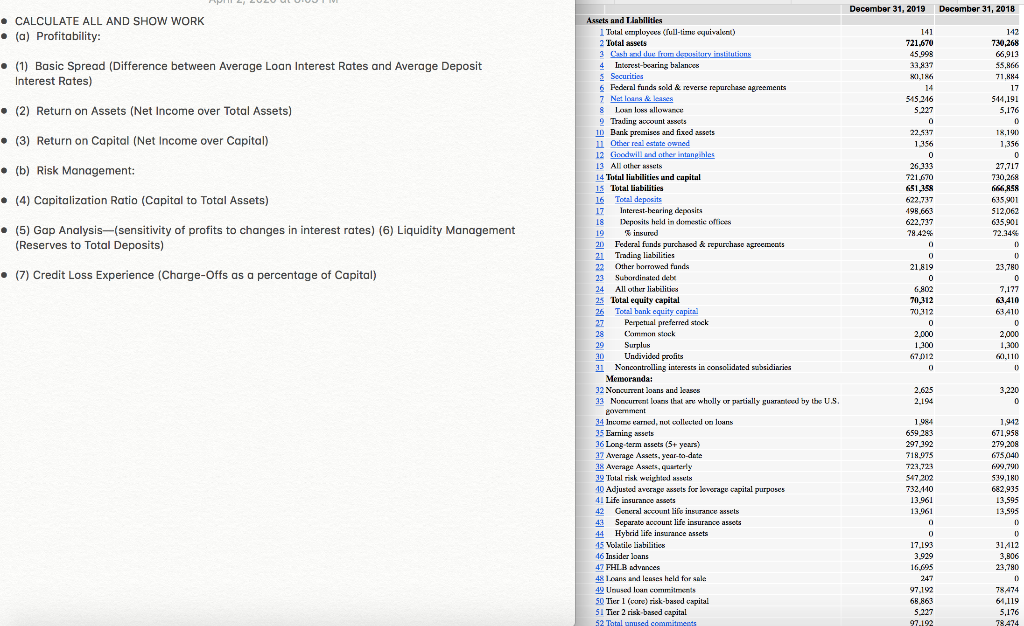
Task: Click the 'Subordinated debt' row label
Action: (x=646, y=277)
